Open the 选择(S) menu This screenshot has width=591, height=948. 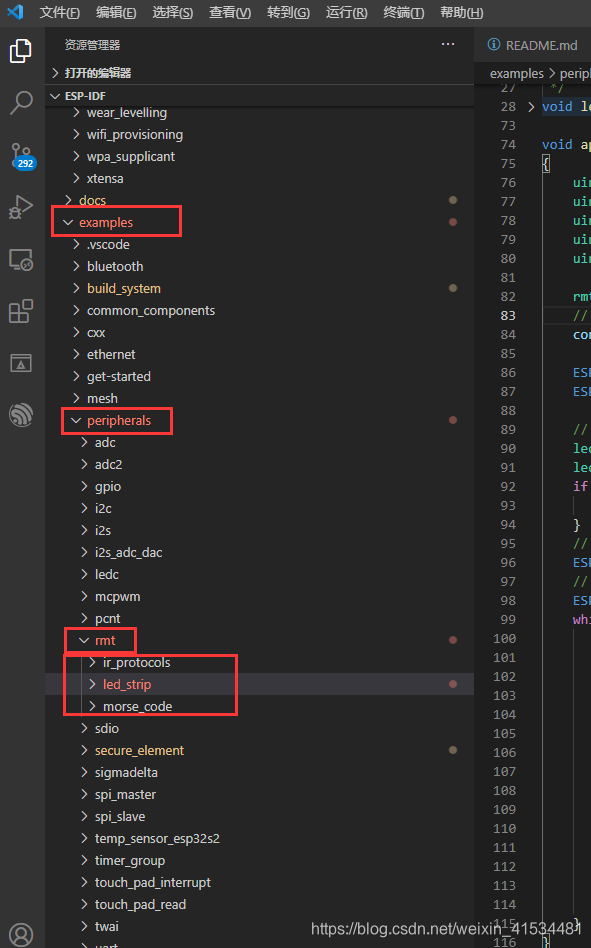point(173,12)
